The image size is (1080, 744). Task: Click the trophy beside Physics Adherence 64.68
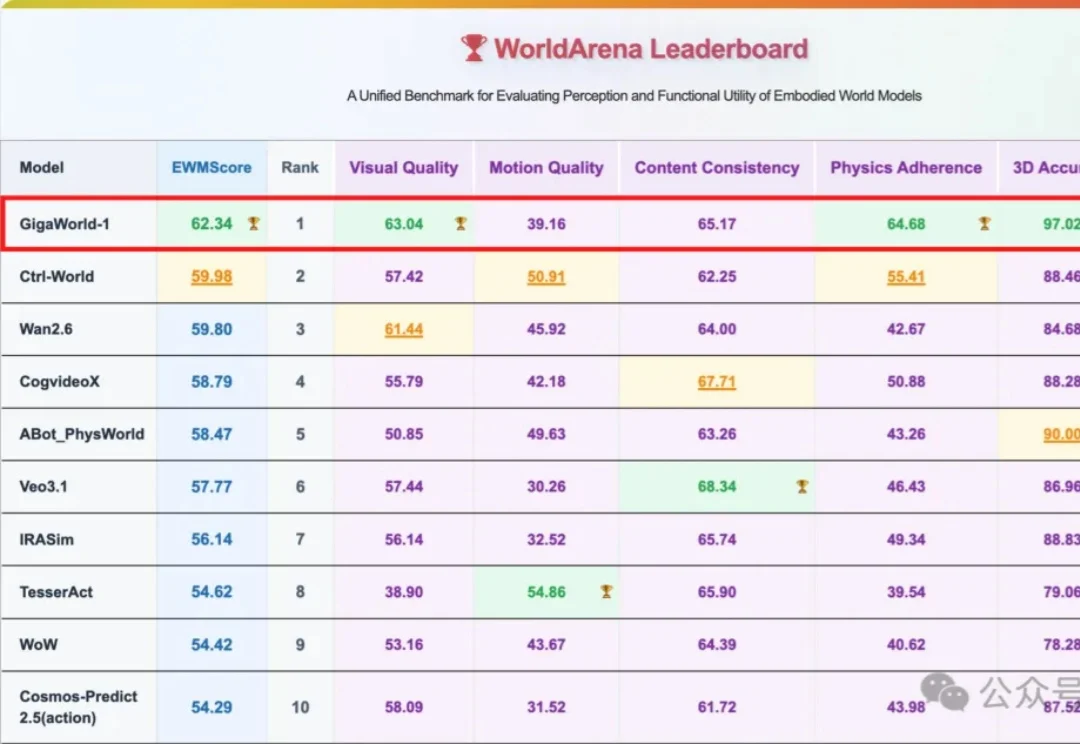click(984, 224)
